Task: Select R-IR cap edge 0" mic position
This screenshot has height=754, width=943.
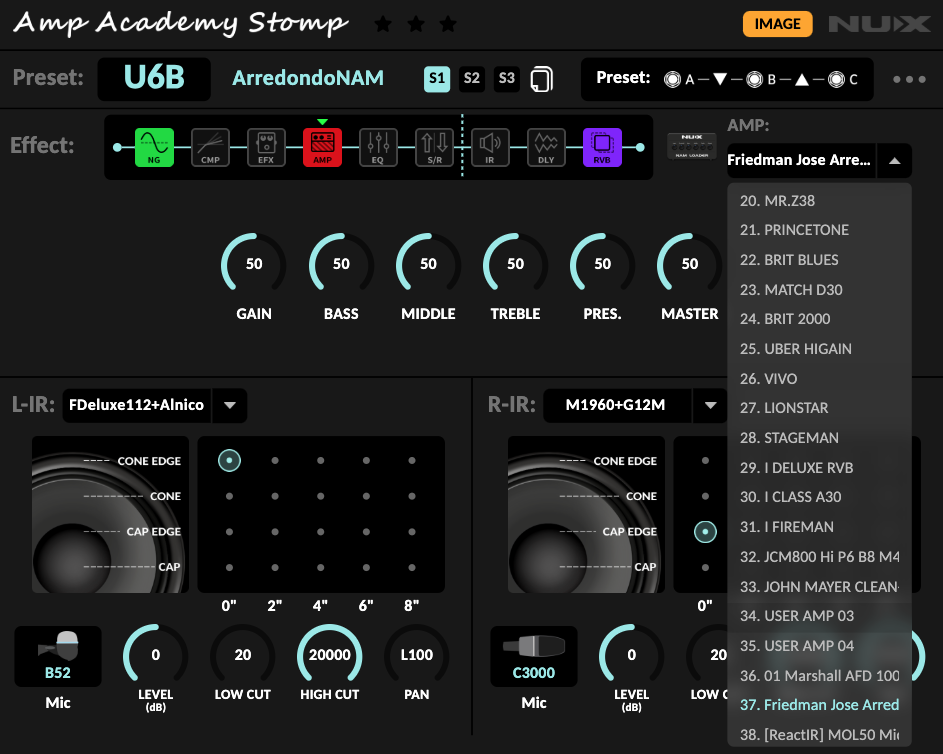Action: (705, 532)
